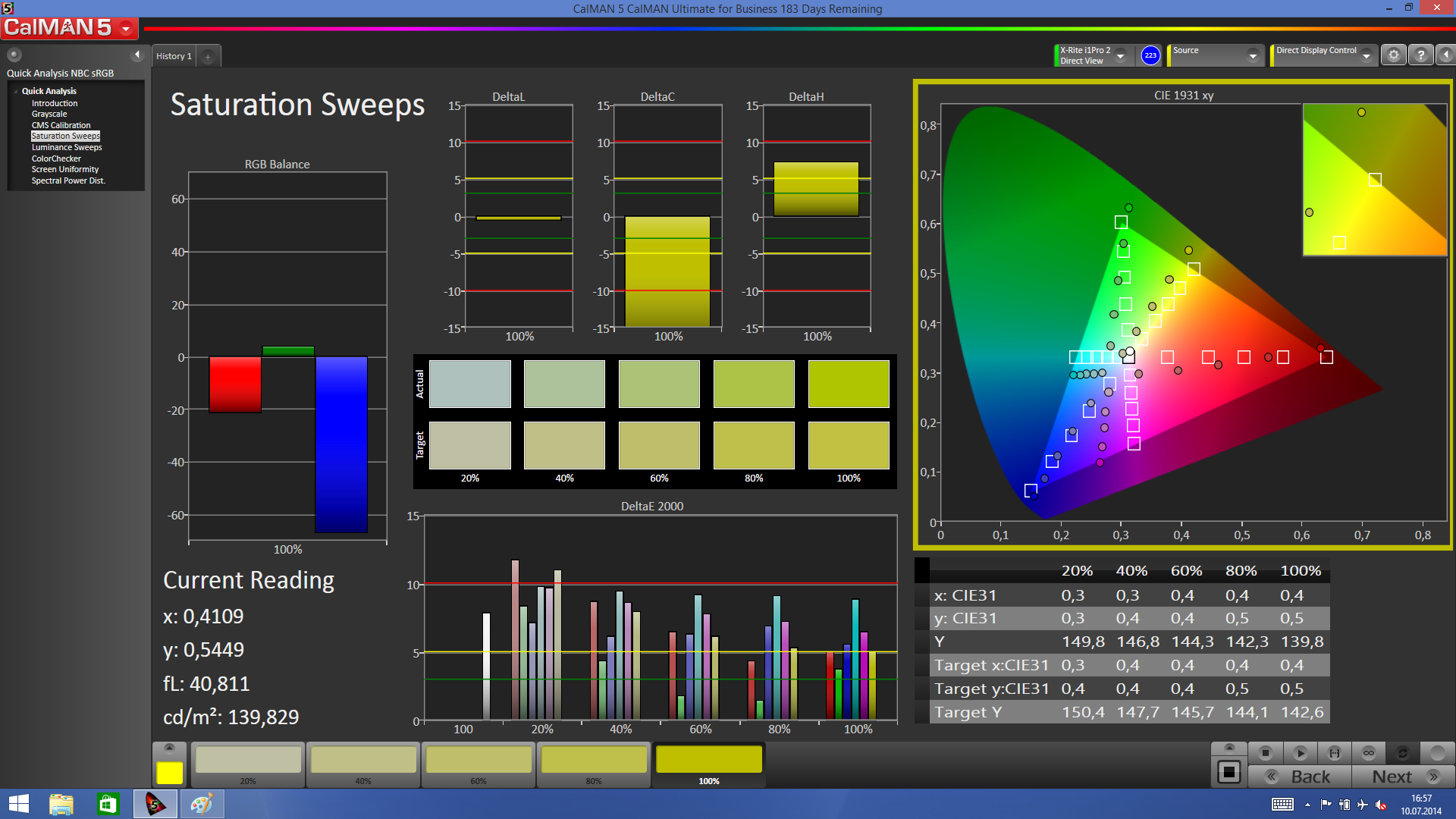Select the 60% yellow saturation swatch

pyautogui.click(x=479, y=761)
